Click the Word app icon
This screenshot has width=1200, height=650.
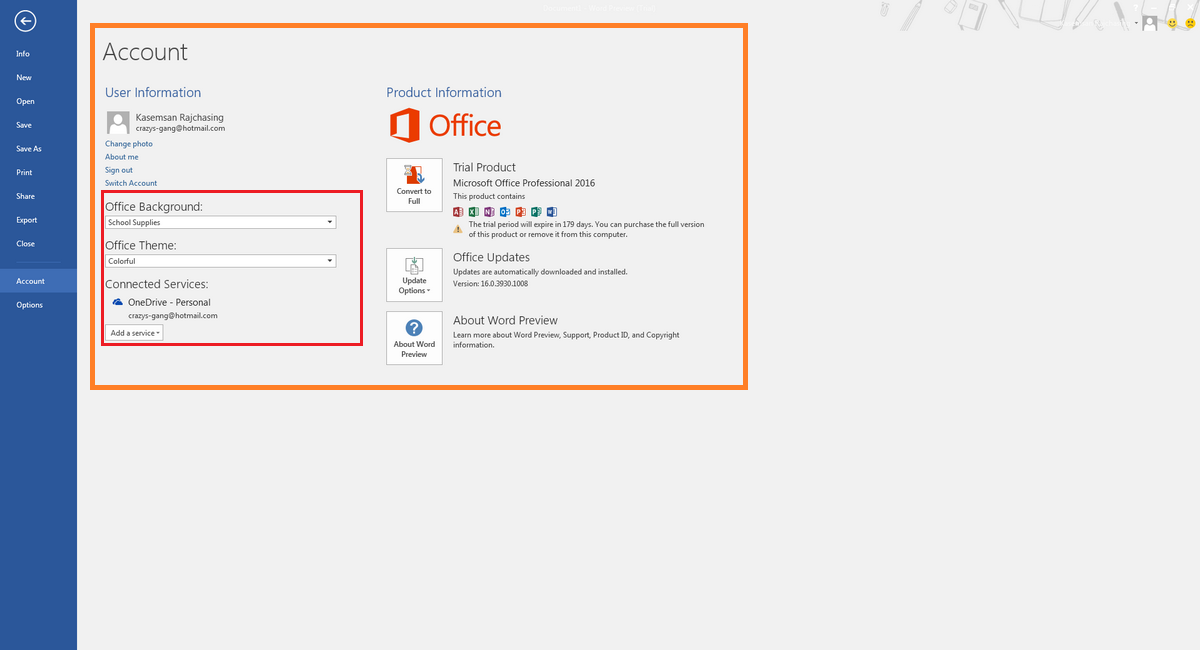(551, 212)
